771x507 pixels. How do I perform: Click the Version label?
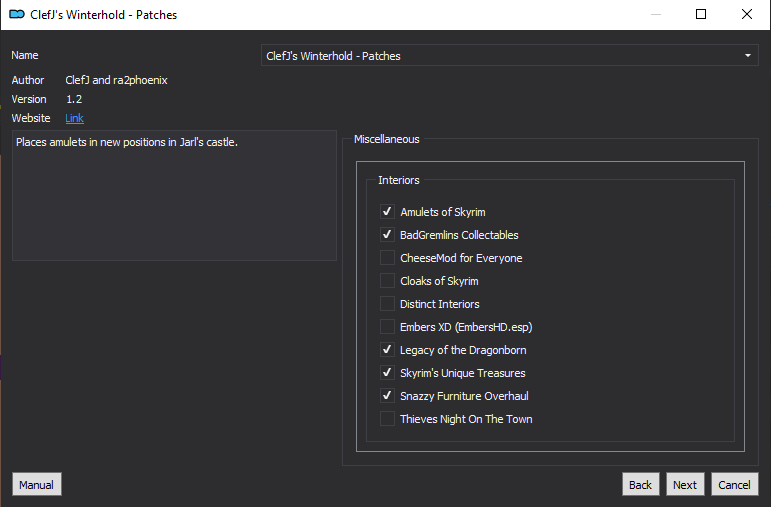click(29, 99)
